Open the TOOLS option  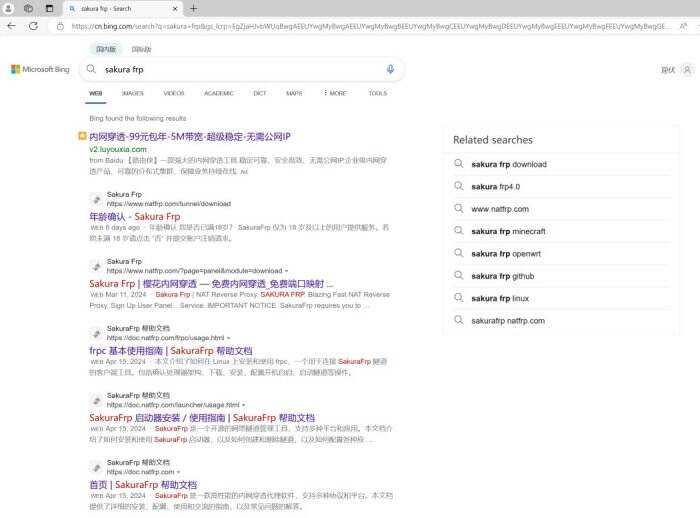(378, 93)
